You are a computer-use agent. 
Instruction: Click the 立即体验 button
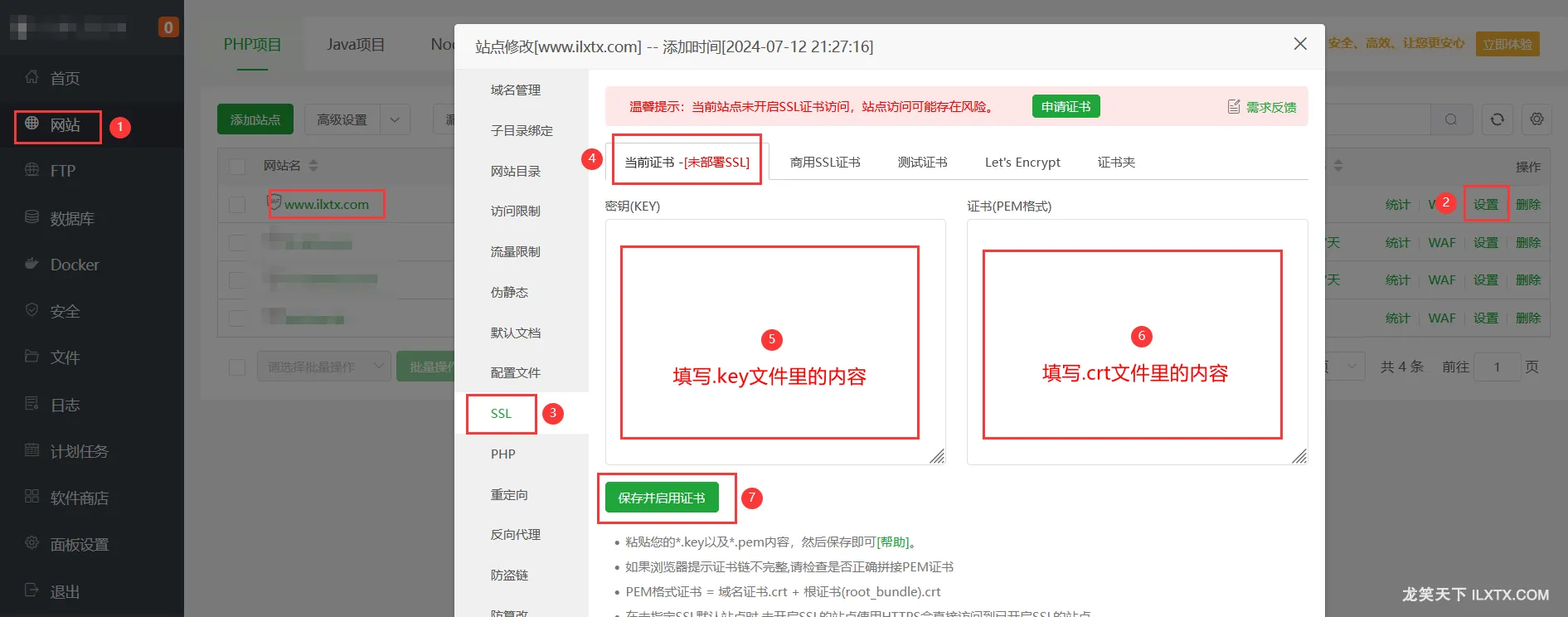tap(1507, 44)
